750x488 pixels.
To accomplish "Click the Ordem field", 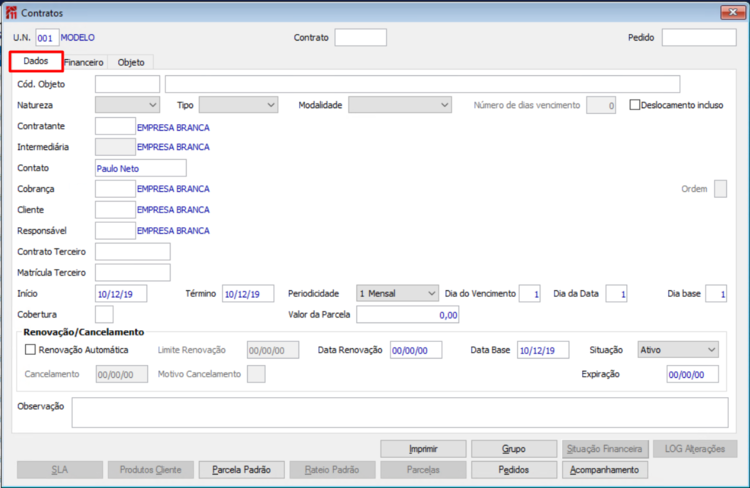I will 720,189.
